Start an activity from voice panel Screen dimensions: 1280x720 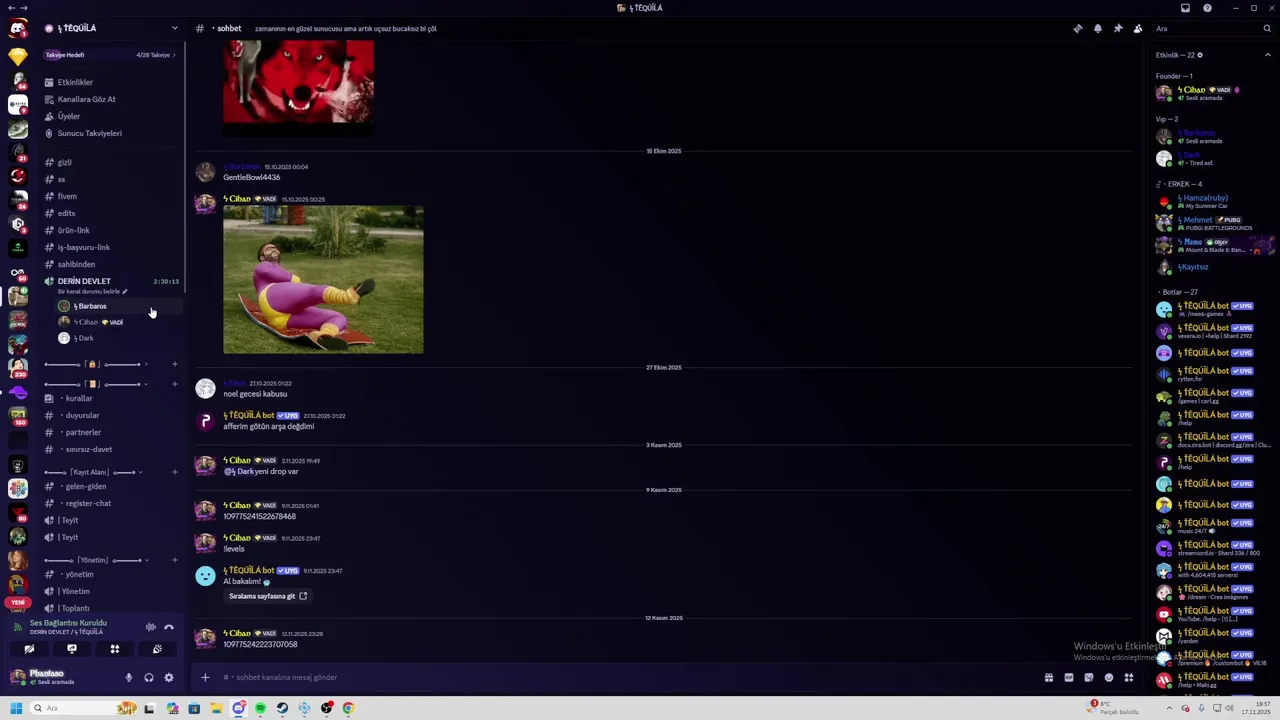point(115,649)
